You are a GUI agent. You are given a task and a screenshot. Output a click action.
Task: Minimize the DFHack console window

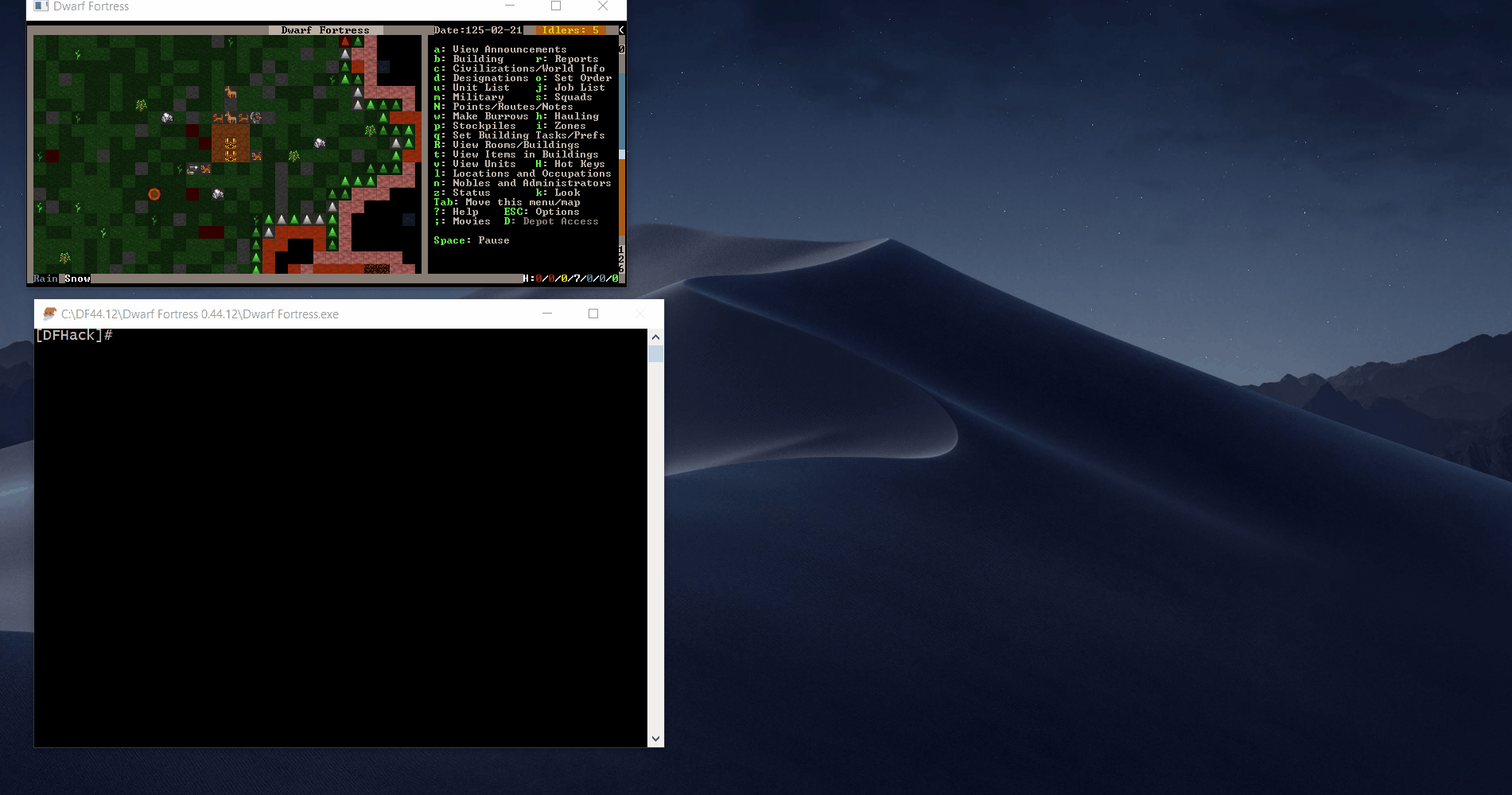tap(547, 314)
